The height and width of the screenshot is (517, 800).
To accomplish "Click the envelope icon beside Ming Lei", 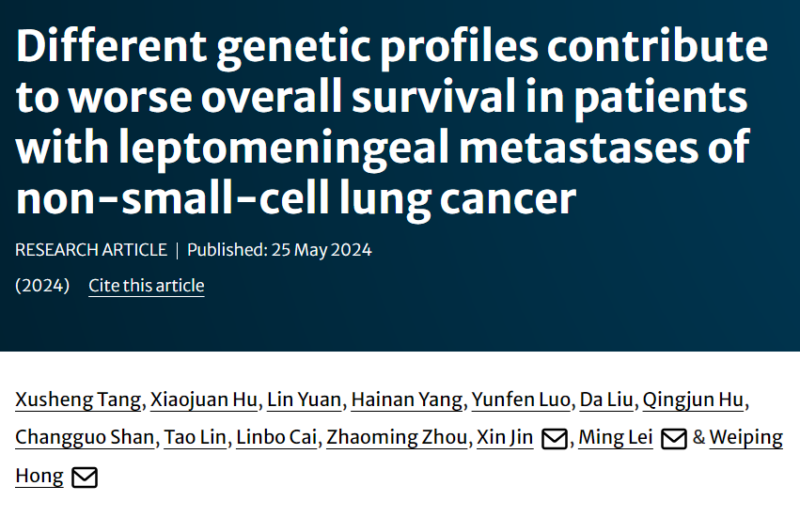I will pos(674,439).
